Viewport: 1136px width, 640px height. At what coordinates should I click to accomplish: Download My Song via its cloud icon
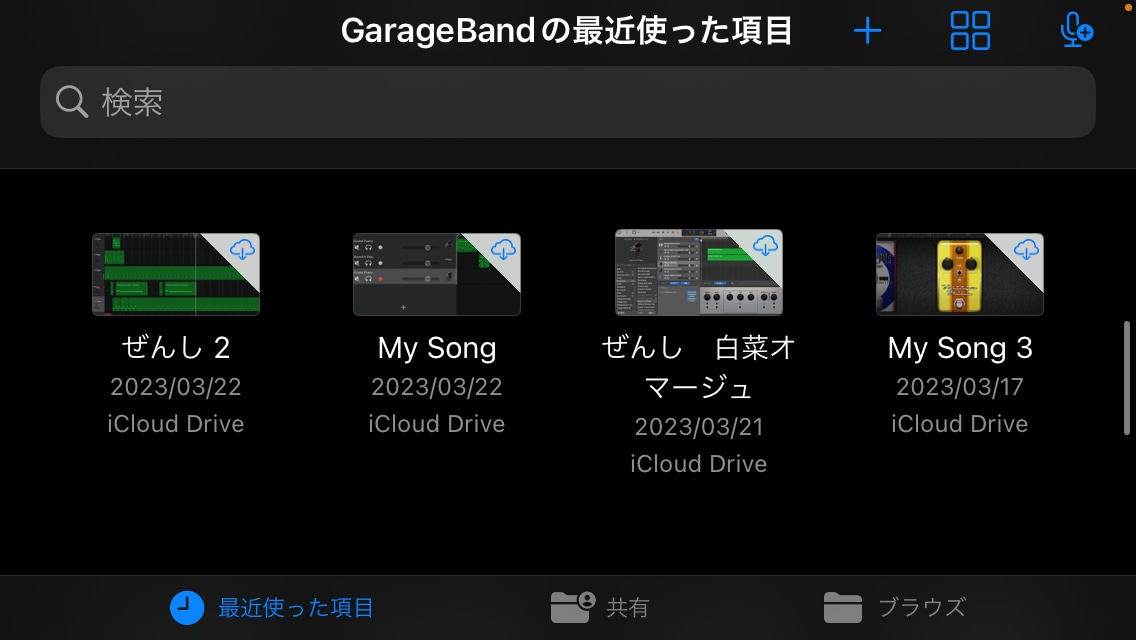pyautogui.click(x=503, y=250)
